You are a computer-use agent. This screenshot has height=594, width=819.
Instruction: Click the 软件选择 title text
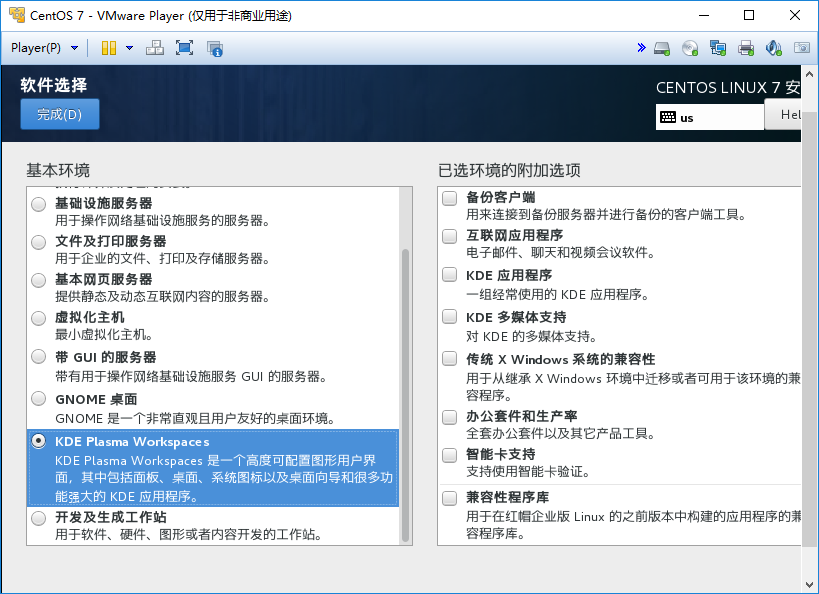pos(54,85)
